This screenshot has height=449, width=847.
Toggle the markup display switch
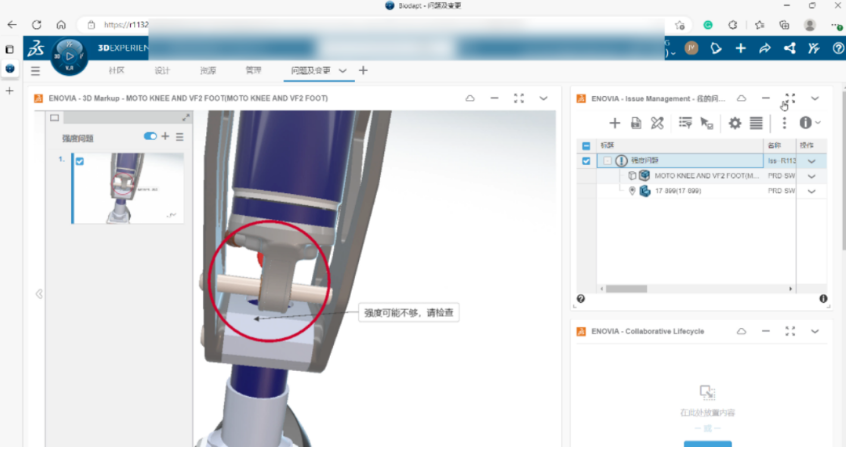tap(150, 137)
